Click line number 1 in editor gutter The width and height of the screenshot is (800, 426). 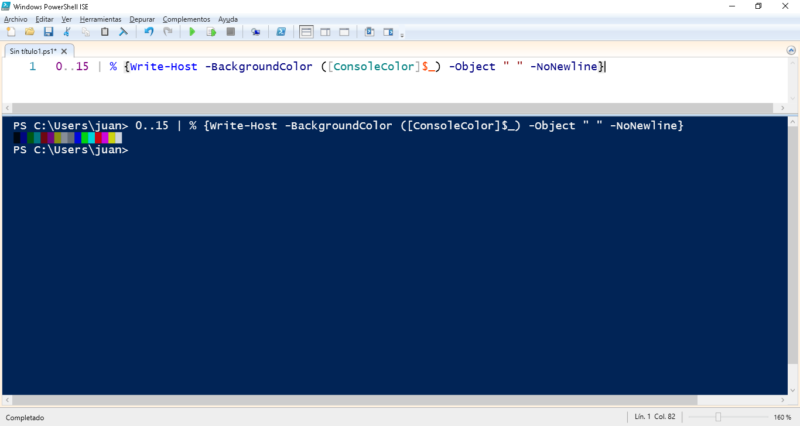click(x=33, y=66)
